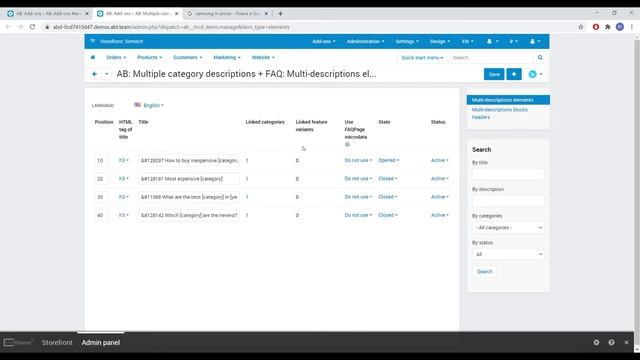Image resolution: width=640 pixels, height=360 pixels.
Task: Open Marketing menu
Action: click(x=227, y=58)
